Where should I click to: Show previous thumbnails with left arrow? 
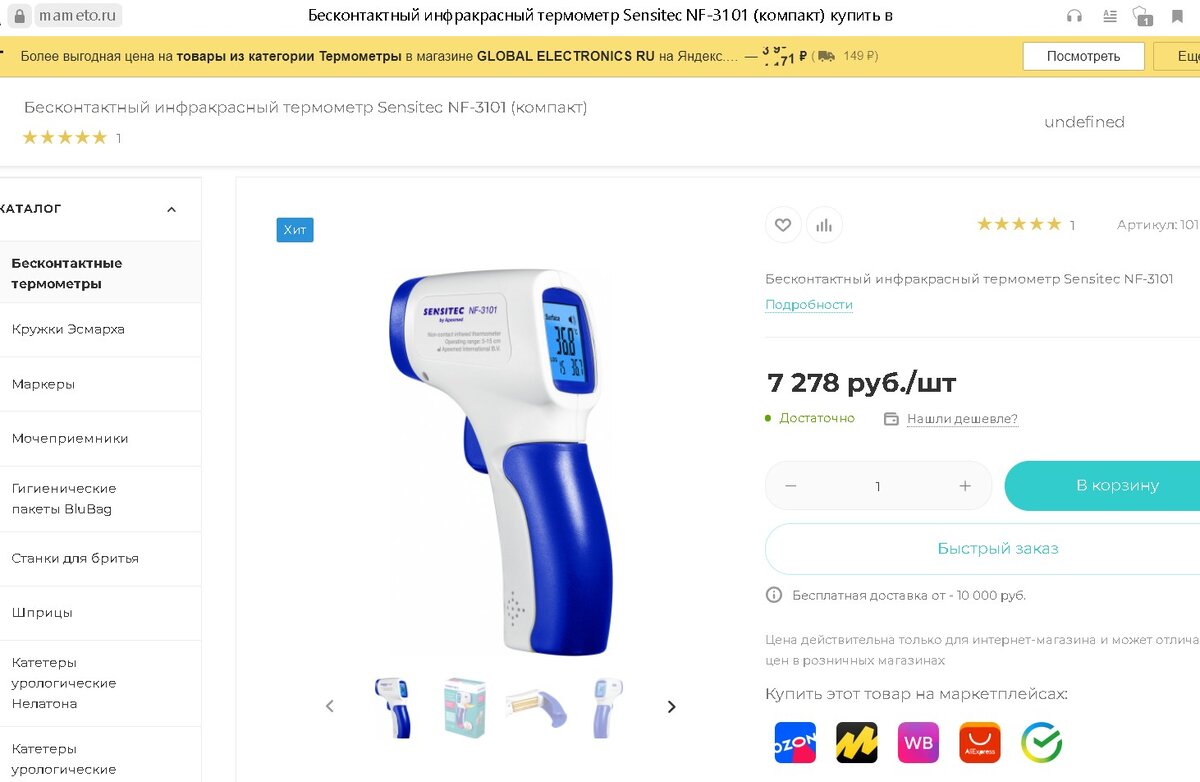(330, 707)
